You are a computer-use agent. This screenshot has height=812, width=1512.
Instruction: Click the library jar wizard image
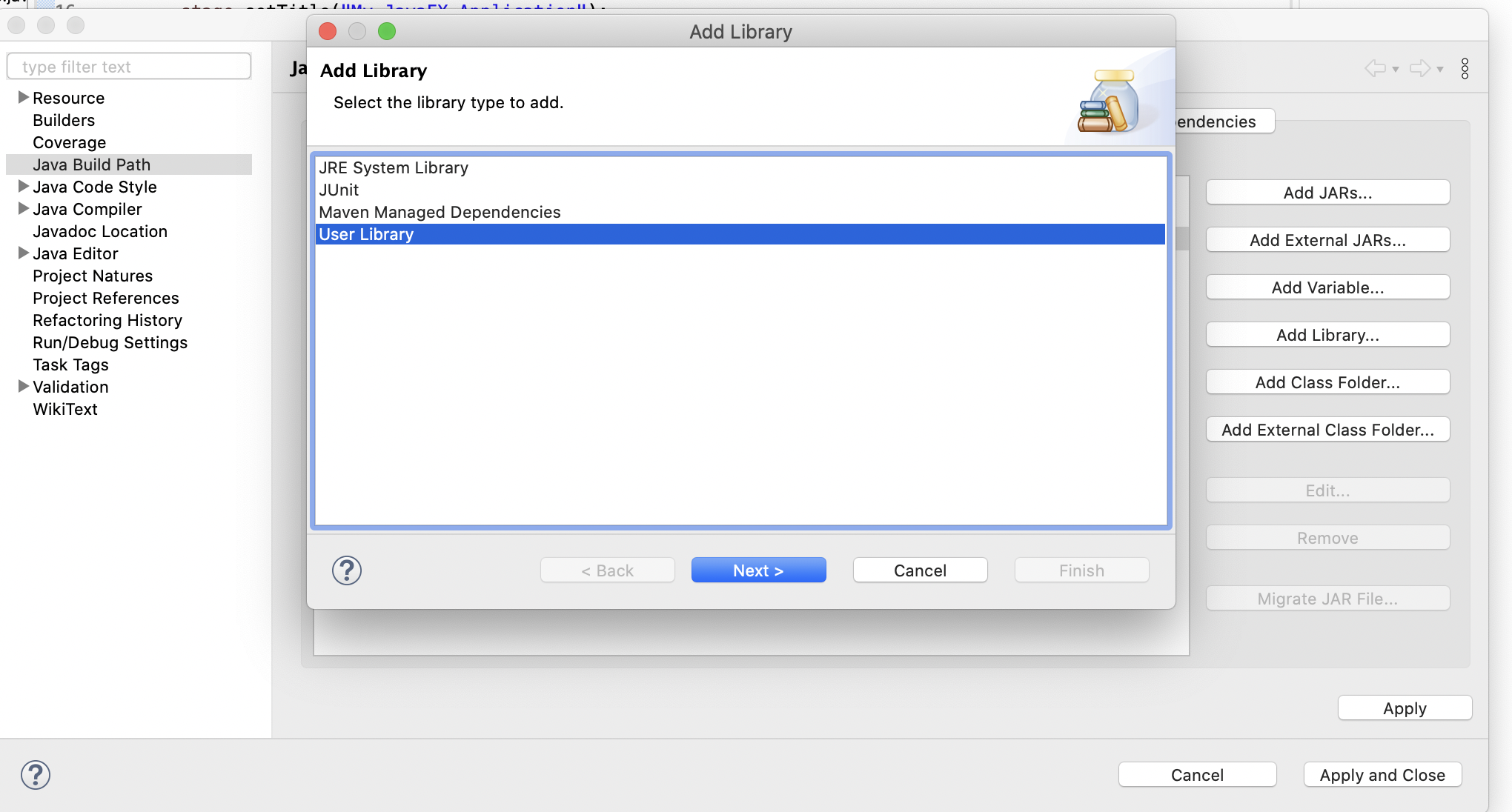1108,101
